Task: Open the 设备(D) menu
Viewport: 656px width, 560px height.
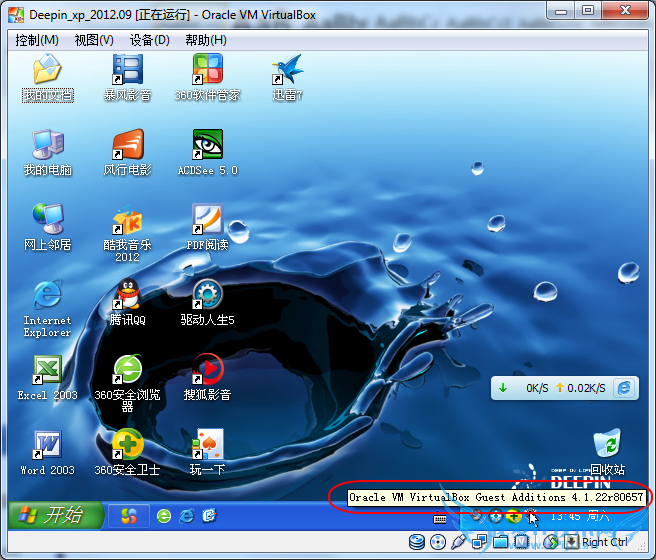Action: coord(149,40)
